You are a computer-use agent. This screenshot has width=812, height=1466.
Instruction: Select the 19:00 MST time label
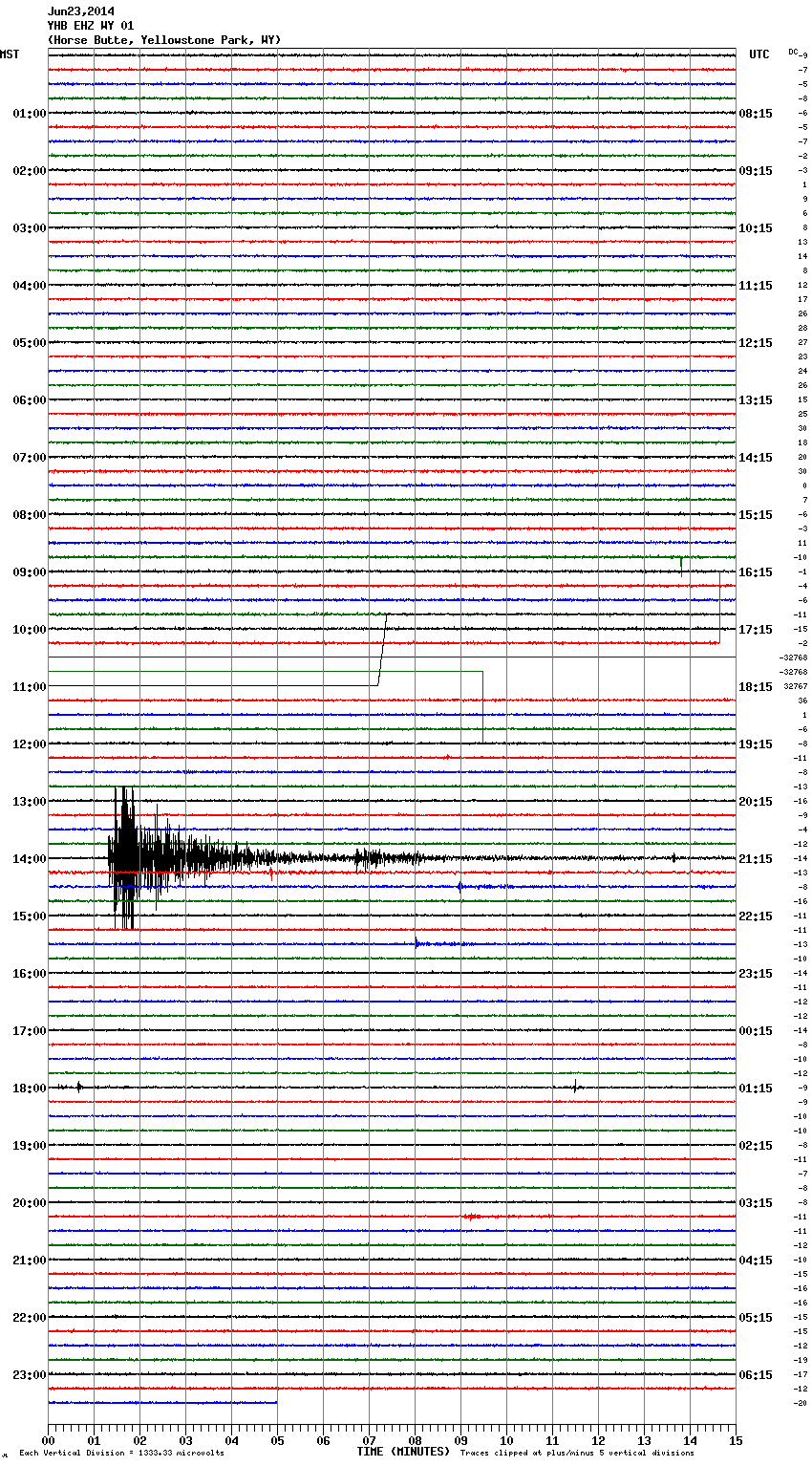[x=29, y=1146]
